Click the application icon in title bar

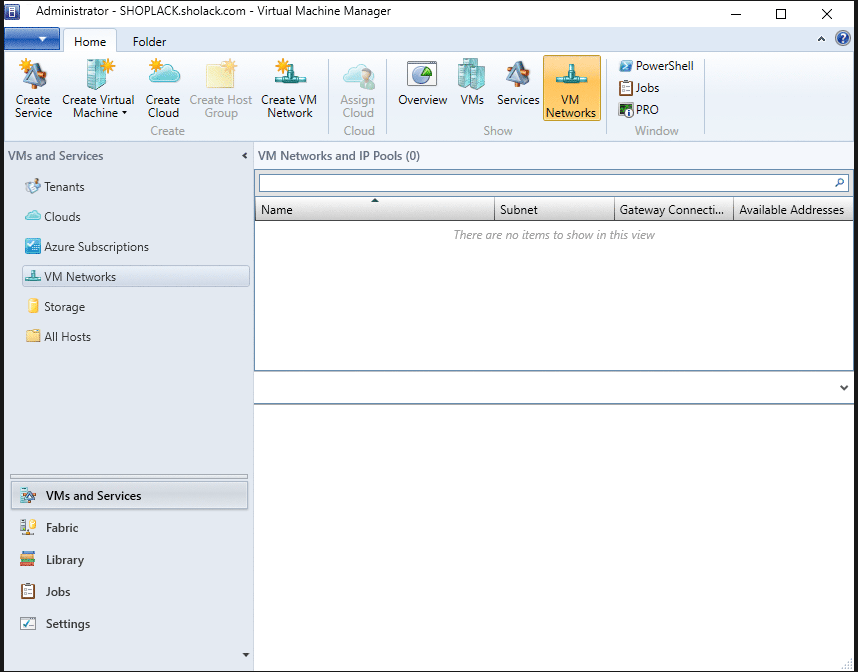pyautogui.click(x=13, y=11)
